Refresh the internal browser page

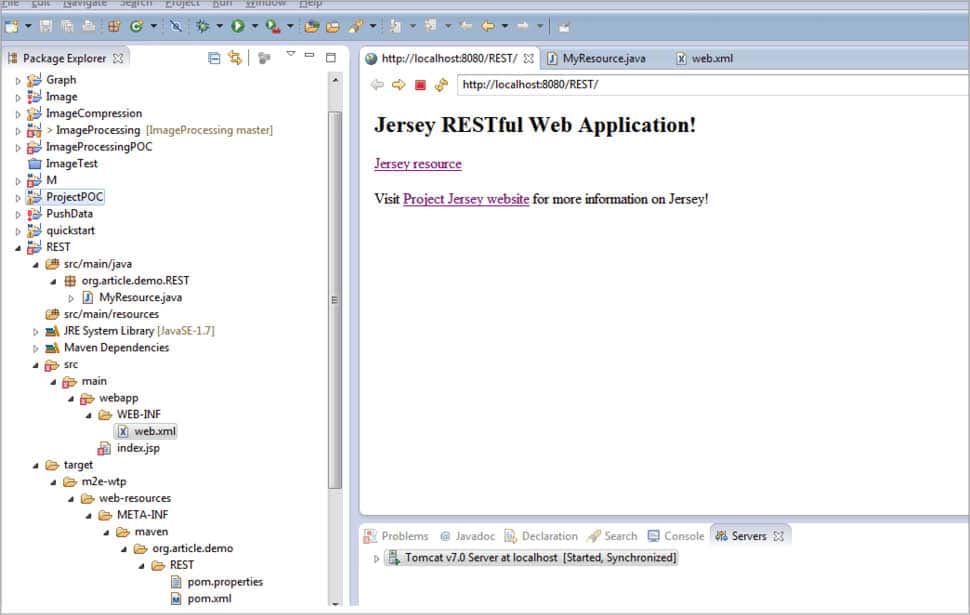point(441,85)
